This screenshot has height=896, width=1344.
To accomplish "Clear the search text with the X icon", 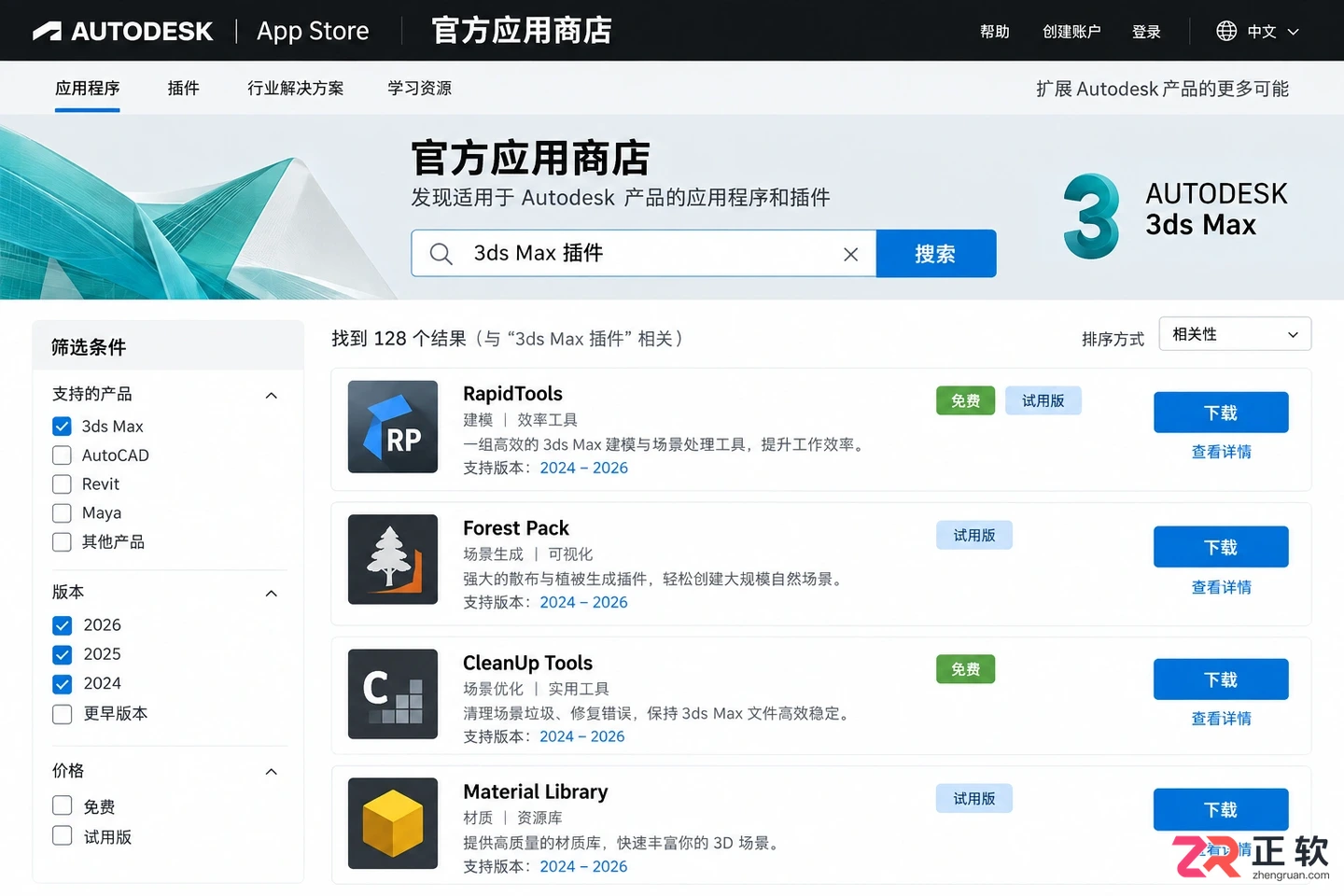I will coord(850,254).
